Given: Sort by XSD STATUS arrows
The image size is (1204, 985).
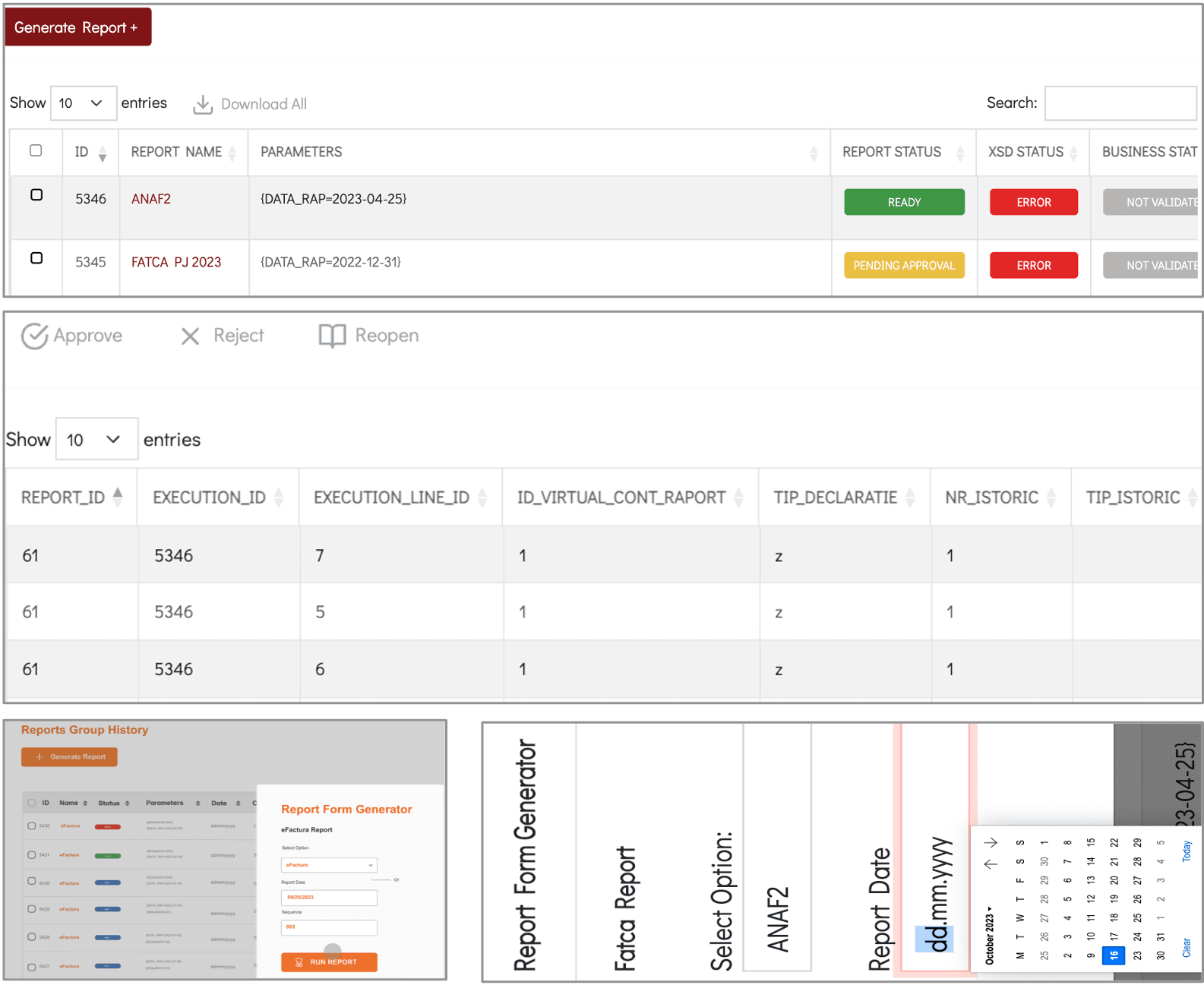Looking at the screenshot, I should pyautogui.click(x=1073, y=153).
